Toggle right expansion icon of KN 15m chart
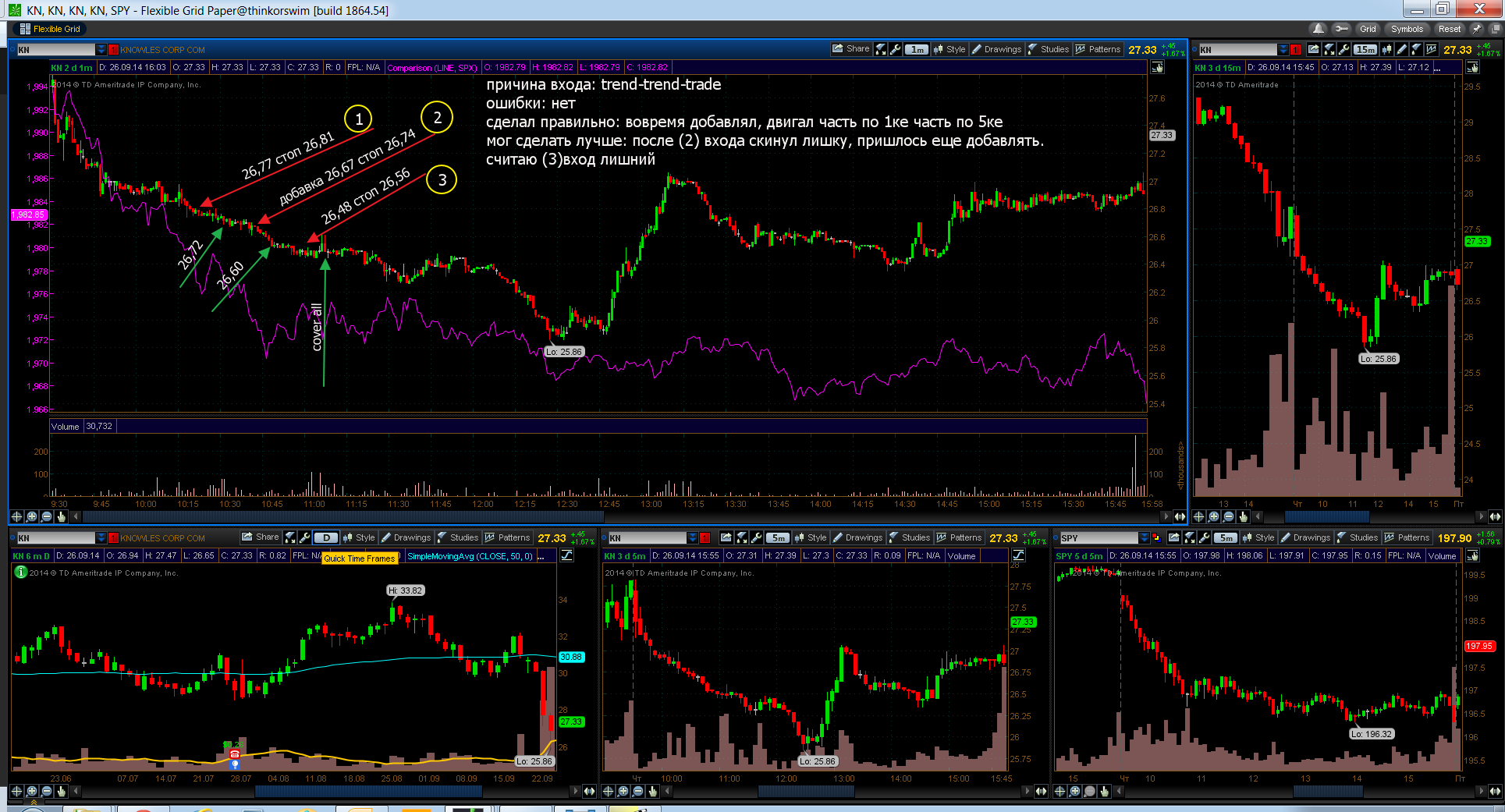This screenshot has height=812, width=1505. pos(1495,516)
